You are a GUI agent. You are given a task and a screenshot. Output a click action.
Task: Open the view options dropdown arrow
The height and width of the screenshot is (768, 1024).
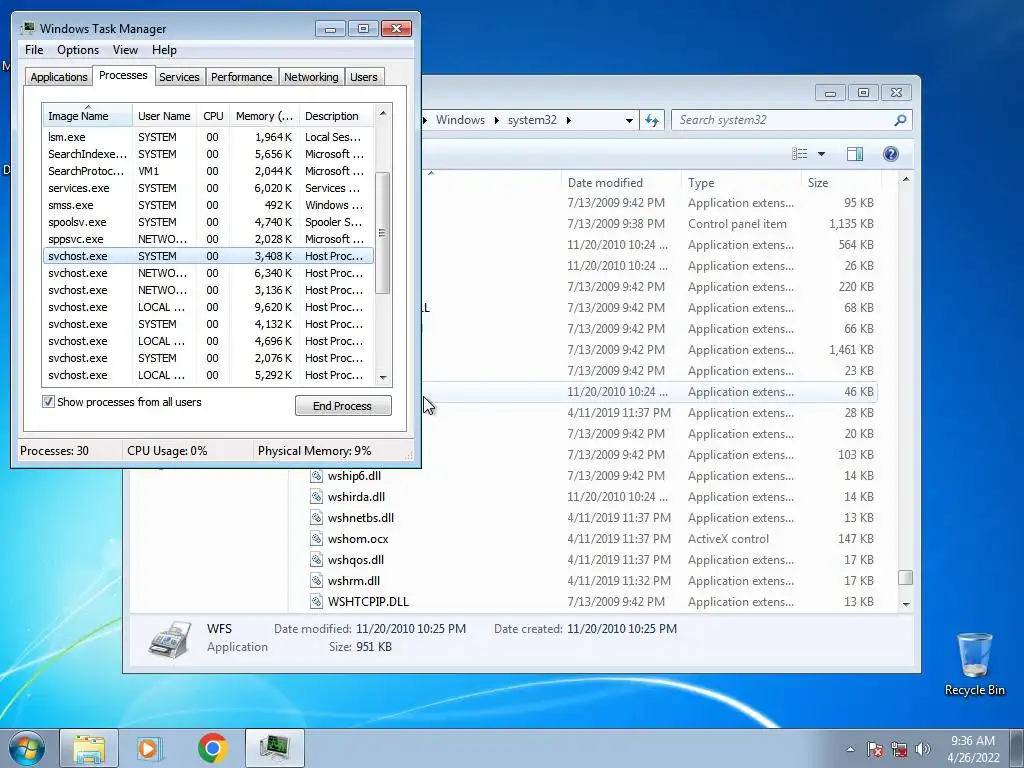822,154
